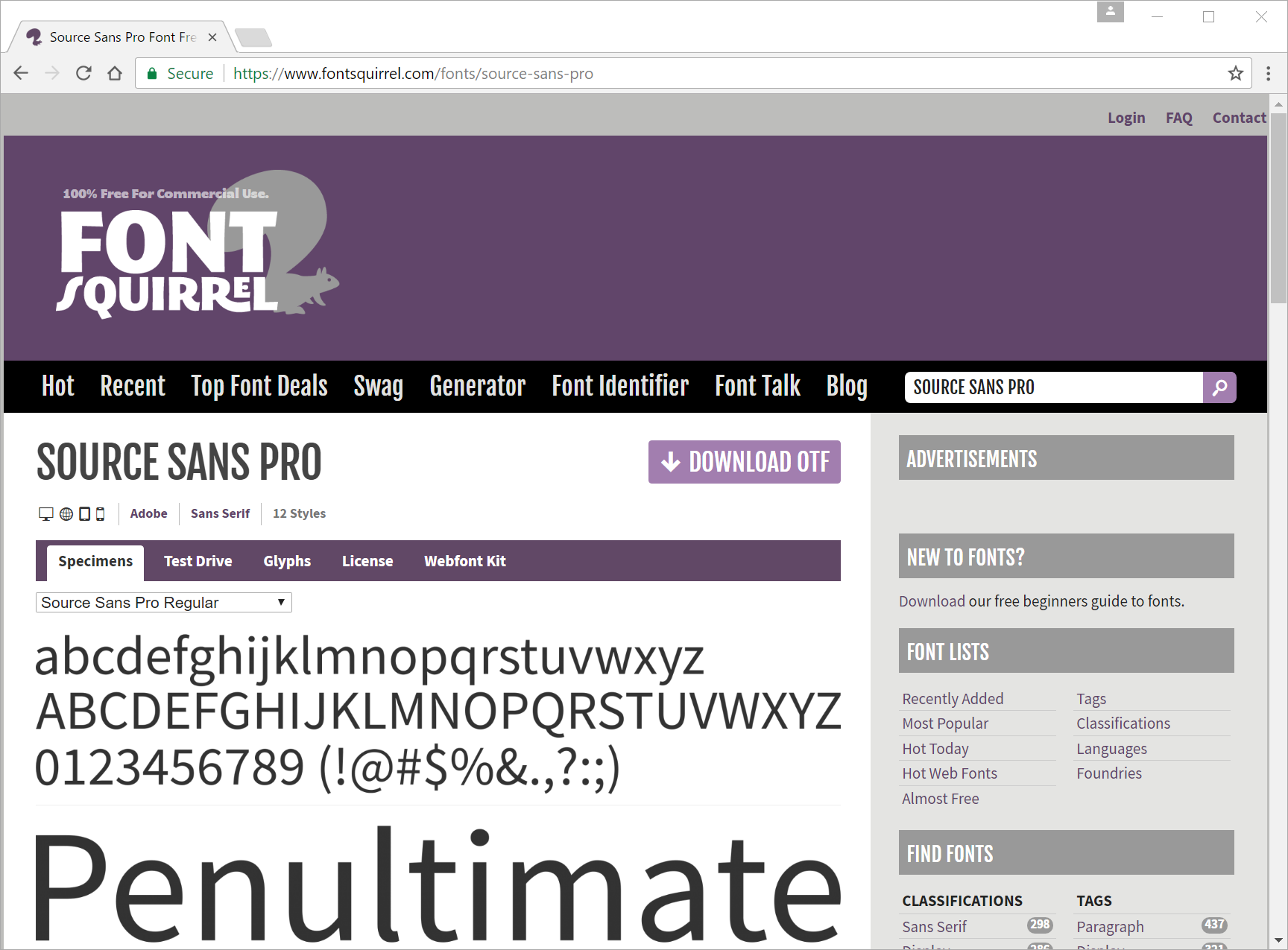Reload the page with the refresh icon
Viewport: 1288px width, 950px height.
(83, 73)
